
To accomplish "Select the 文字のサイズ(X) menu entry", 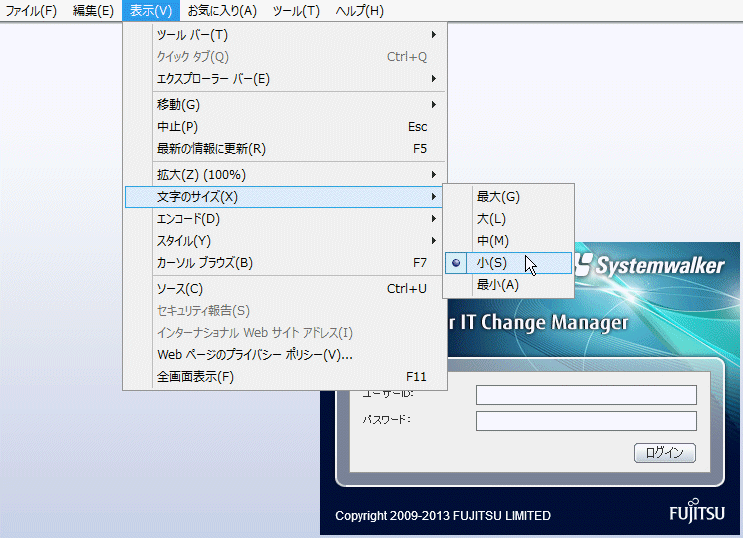I will [283, 197].
